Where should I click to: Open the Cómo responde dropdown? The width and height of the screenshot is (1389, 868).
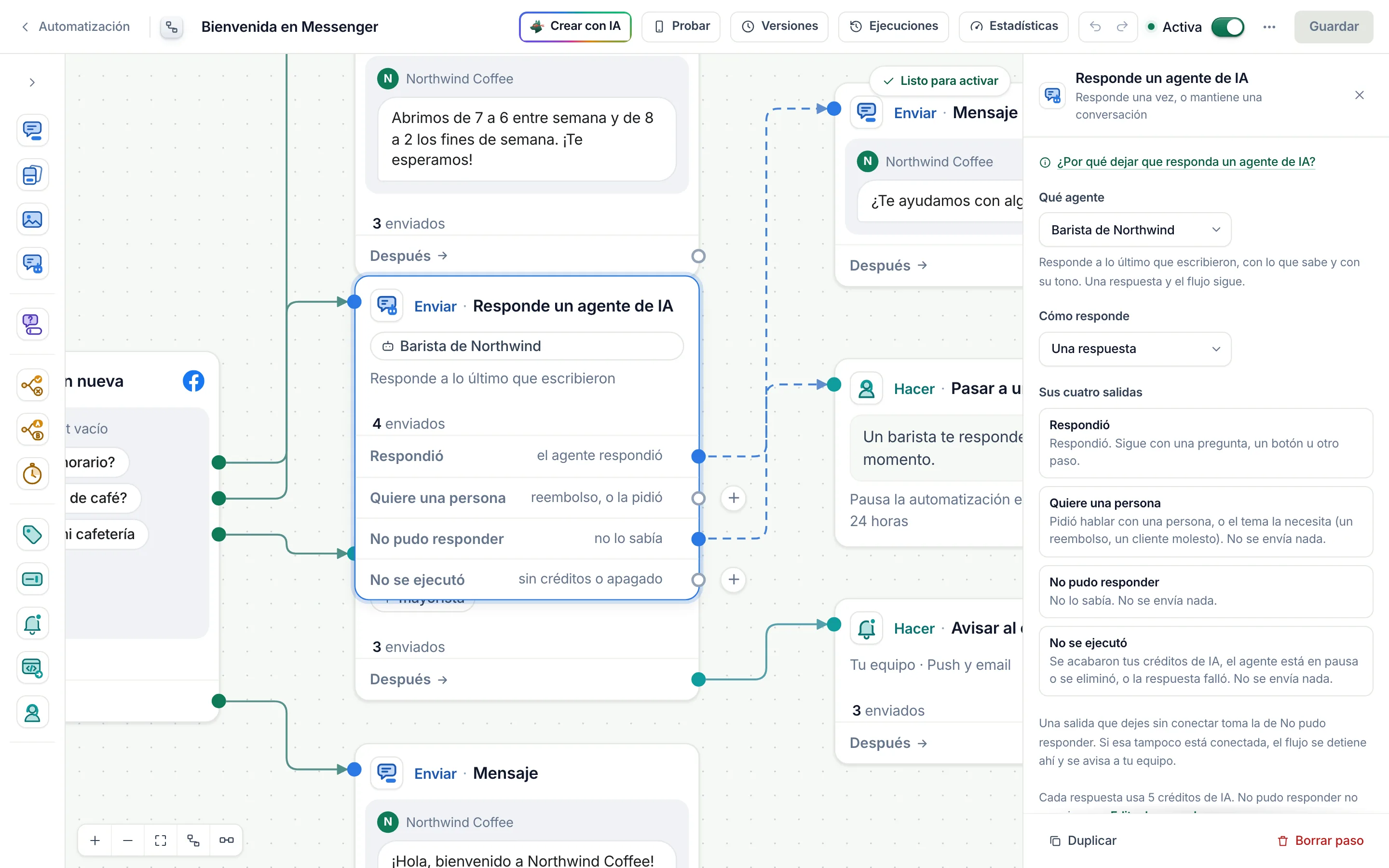coord(1135,349)
